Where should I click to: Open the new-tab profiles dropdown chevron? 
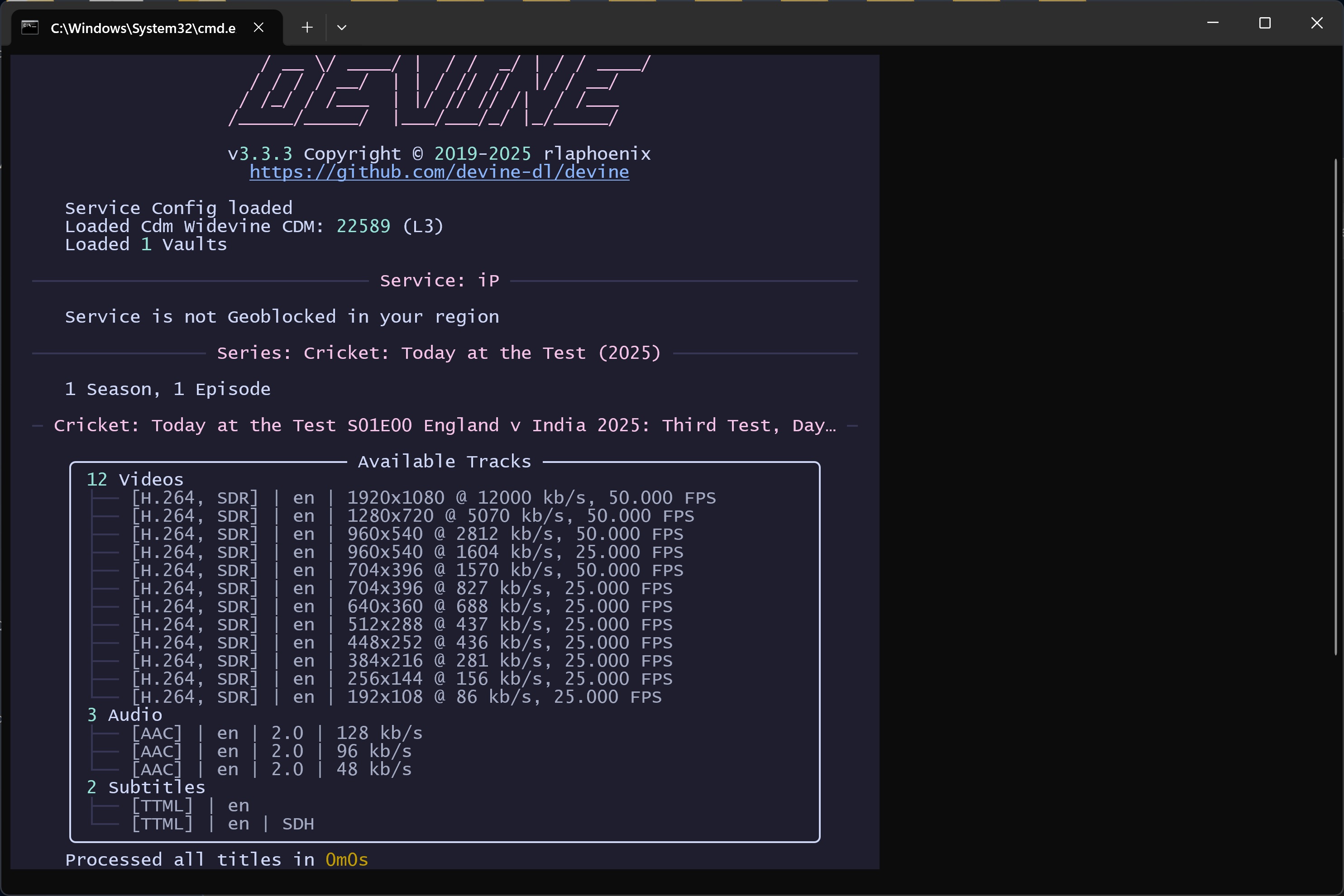tap(342, 28)
